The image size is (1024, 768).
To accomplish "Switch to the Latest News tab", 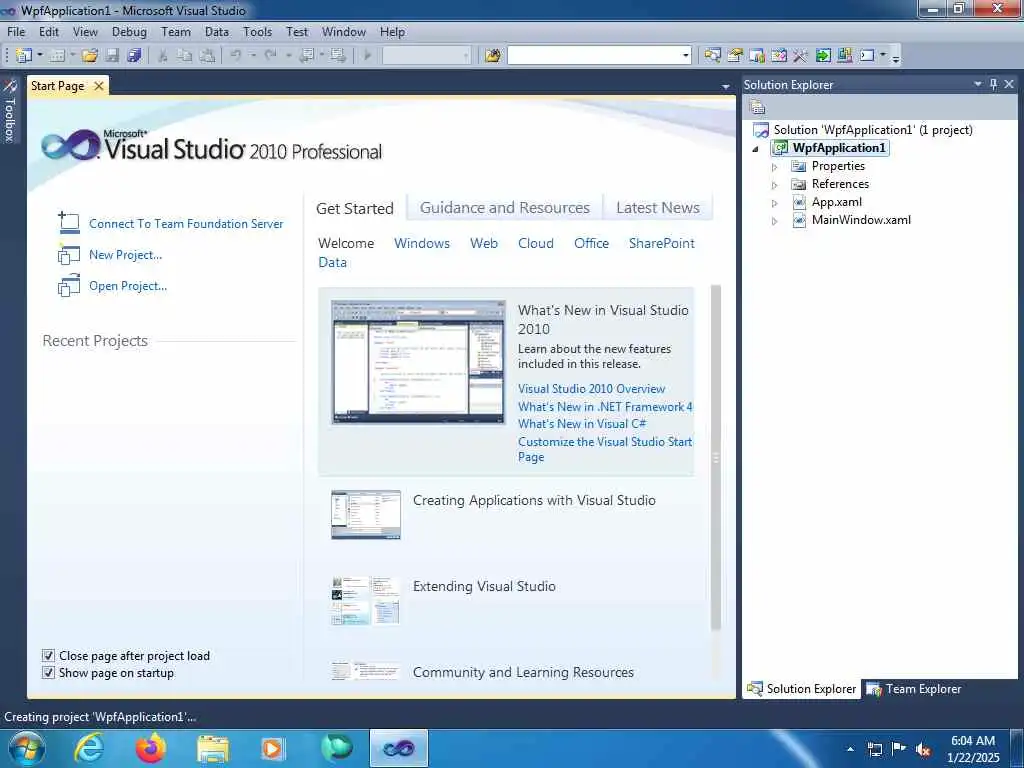I will (658, 208).
